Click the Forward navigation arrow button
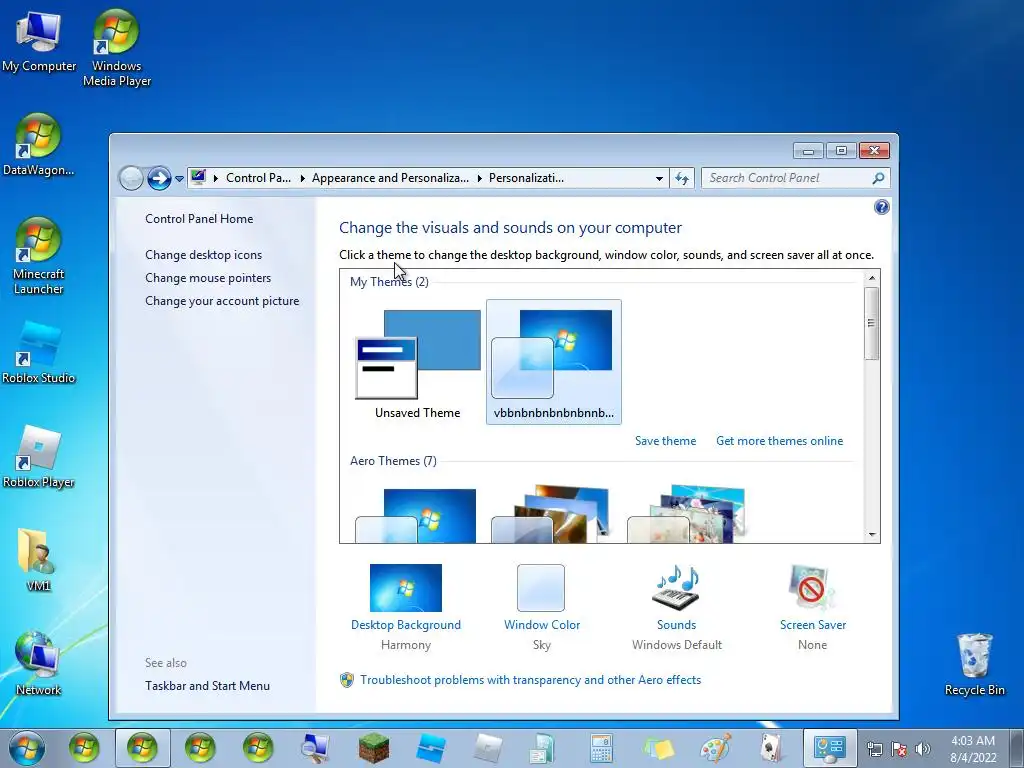Screen dimensions: 1024x768 (159, 178)
